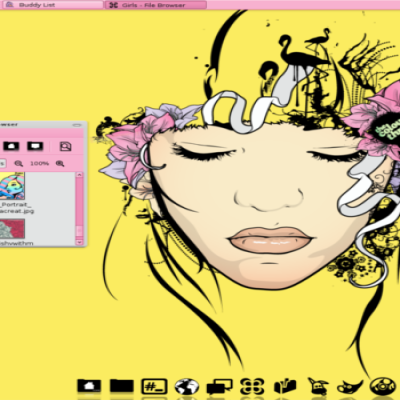Select the colorful portrait thumbnail
400x400 pixels.
point(12,186)
